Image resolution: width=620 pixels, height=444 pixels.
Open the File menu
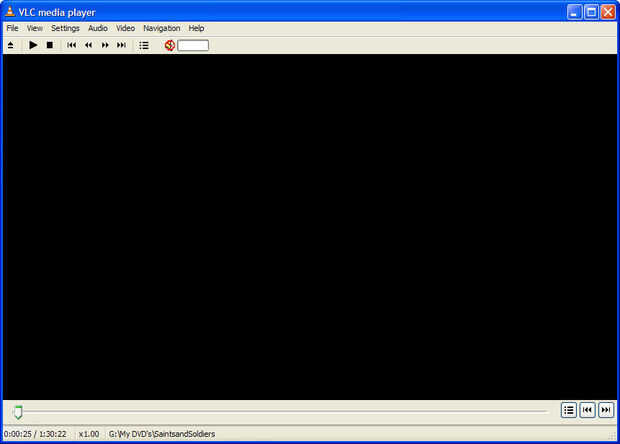(x=12, y=28)
